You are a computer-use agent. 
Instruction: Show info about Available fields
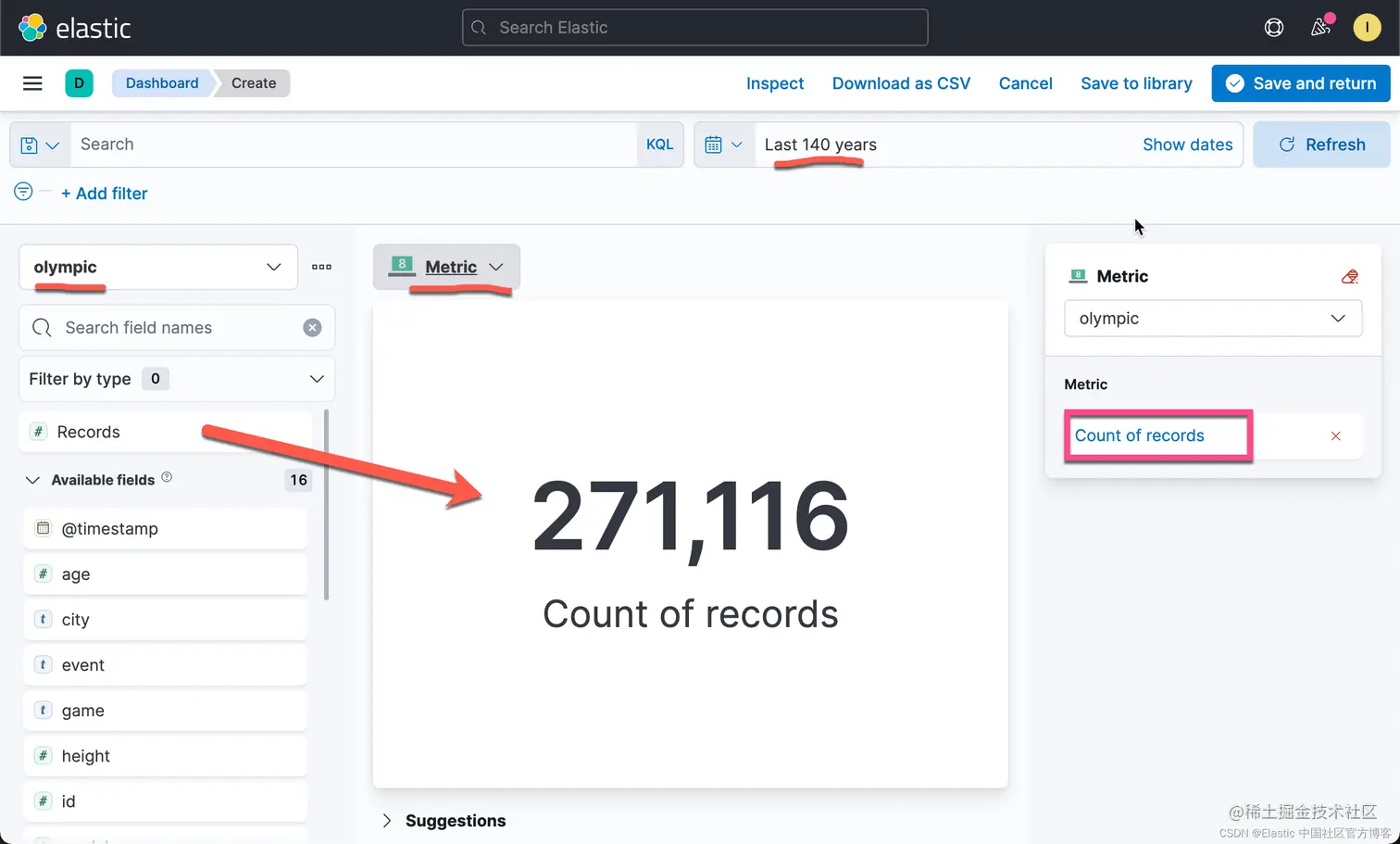click(167, 477)
